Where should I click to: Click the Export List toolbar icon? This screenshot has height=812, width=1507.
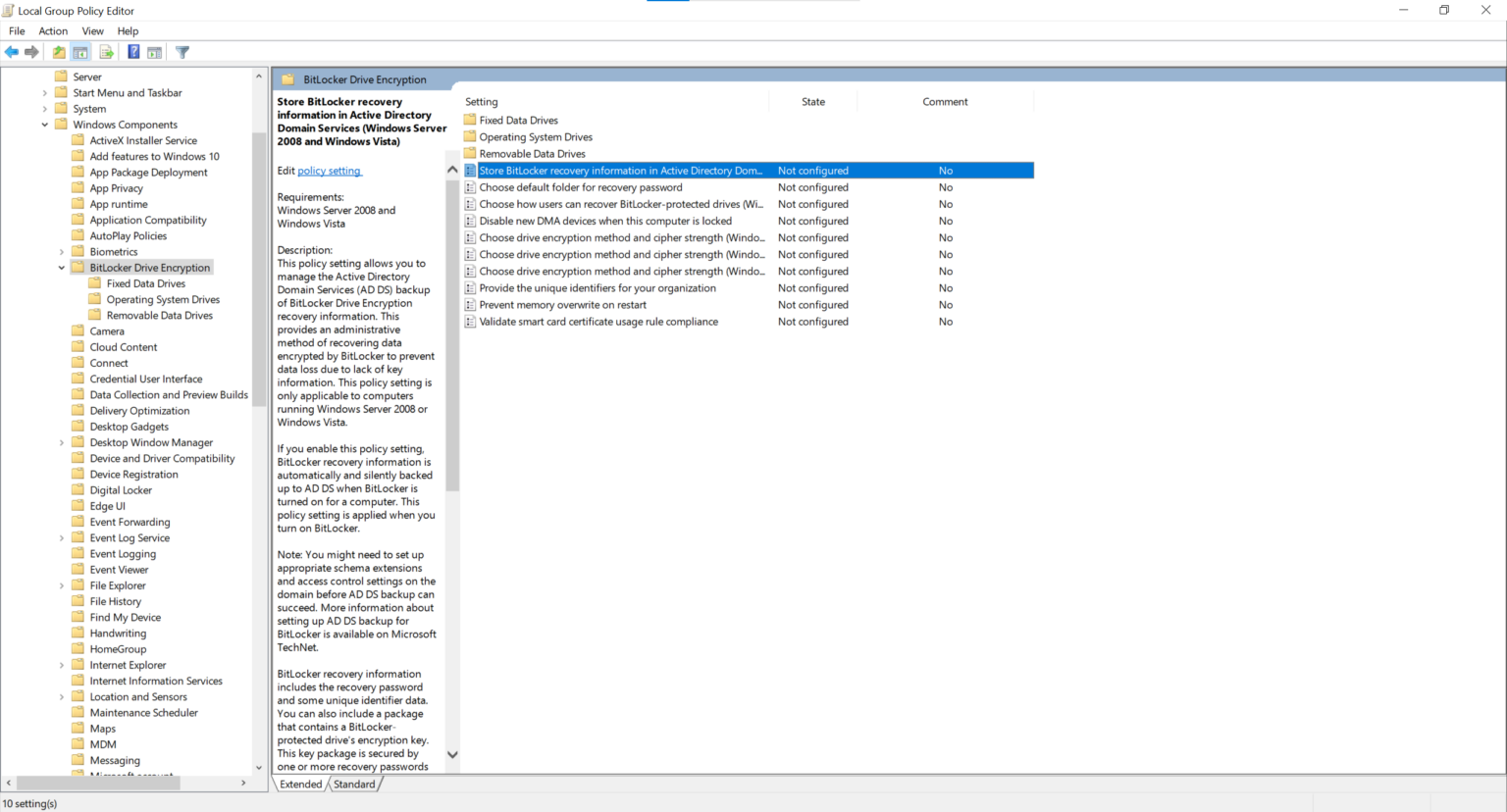[105, 51]
